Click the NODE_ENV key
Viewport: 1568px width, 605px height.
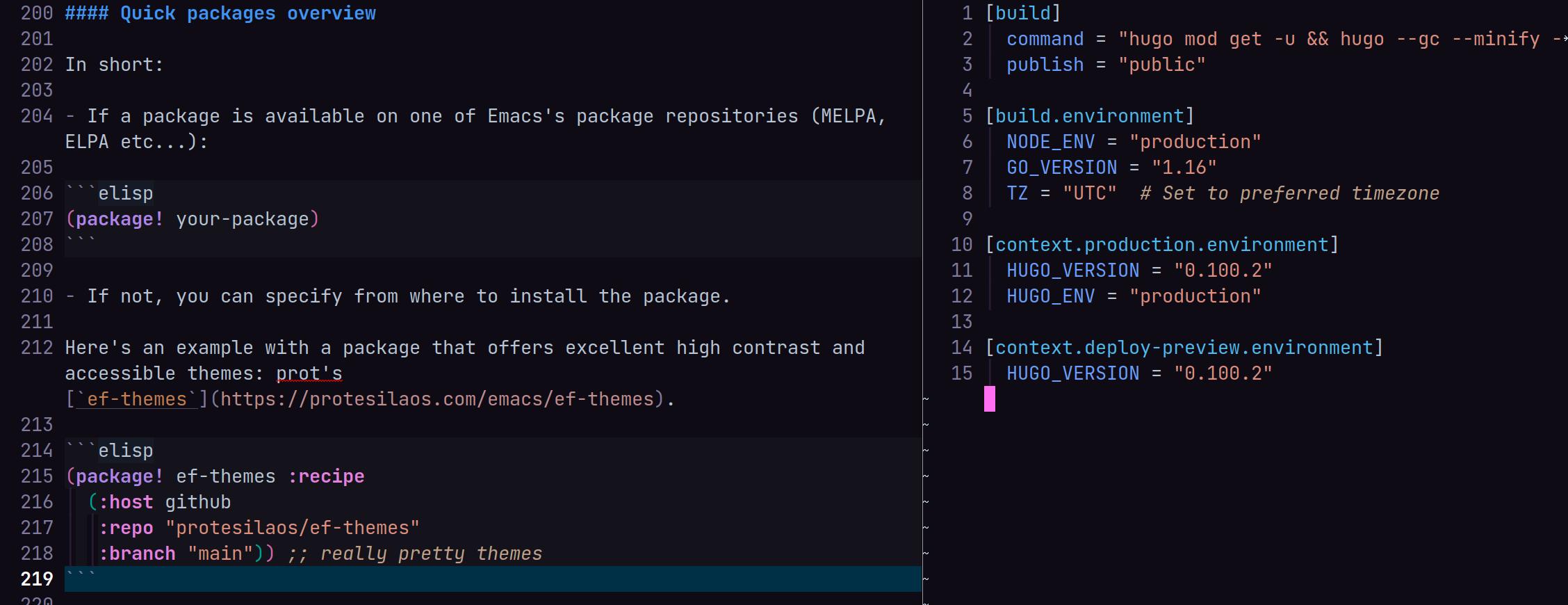click(x=1050, y=142)
